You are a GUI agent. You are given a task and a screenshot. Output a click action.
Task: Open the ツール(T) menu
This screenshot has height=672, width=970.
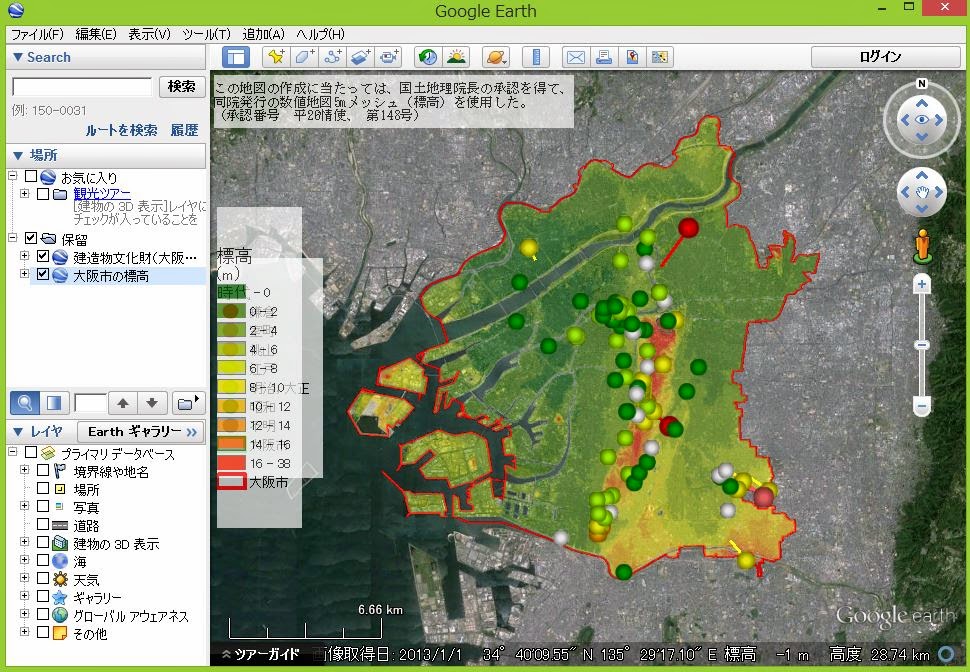206,34
